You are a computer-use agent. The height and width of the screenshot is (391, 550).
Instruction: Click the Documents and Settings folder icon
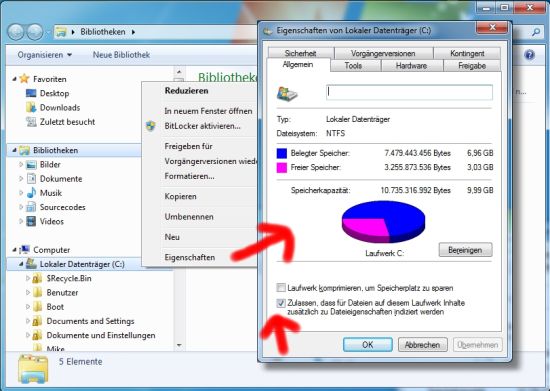point(38,321)
